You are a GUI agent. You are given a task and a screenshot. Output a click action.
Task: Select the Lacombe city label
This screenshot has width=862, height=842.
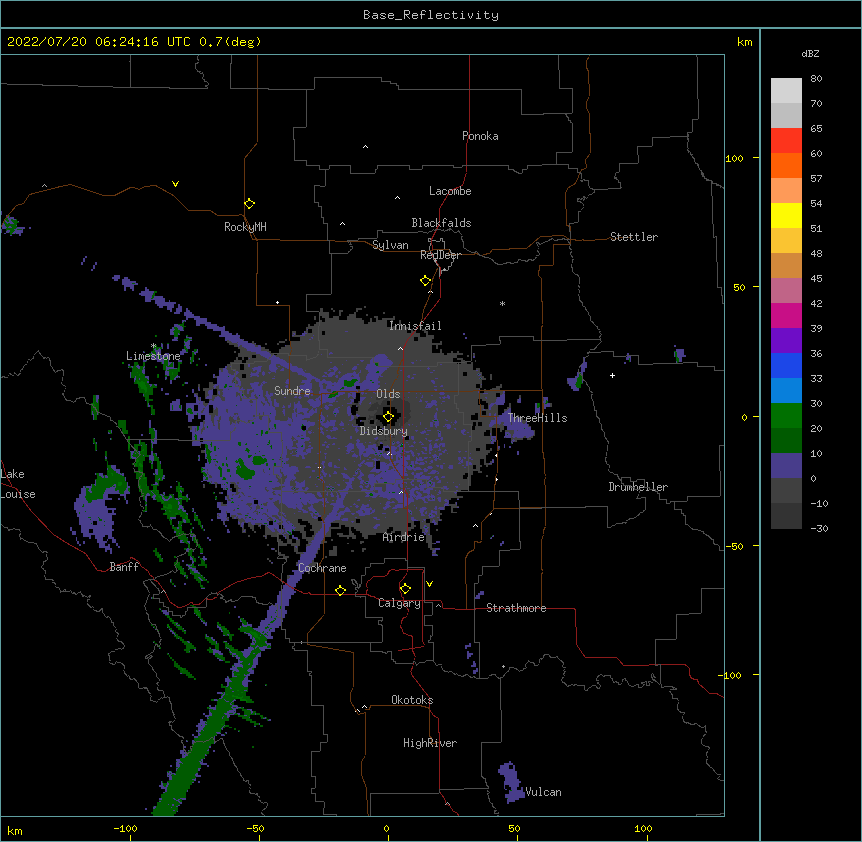[450, 191]
